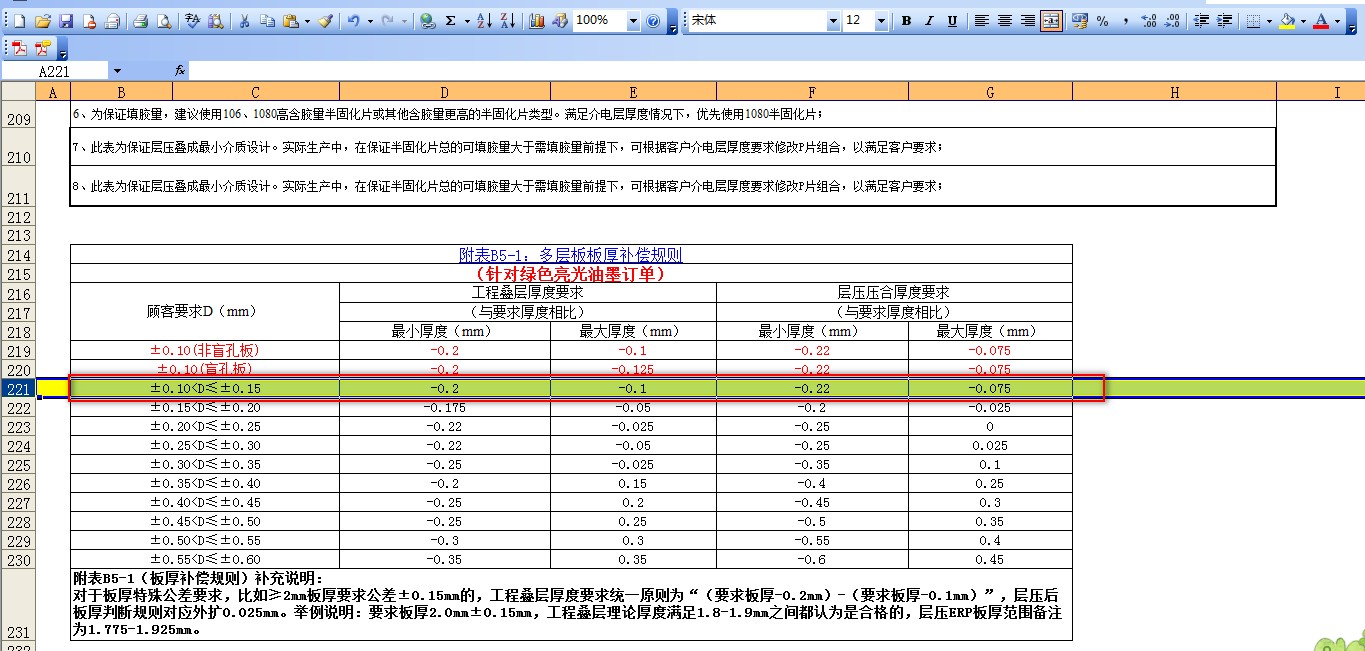This screenshot has width=1365, height=651.
Task: Create a new blank workbook
Action: pos(19,21)
